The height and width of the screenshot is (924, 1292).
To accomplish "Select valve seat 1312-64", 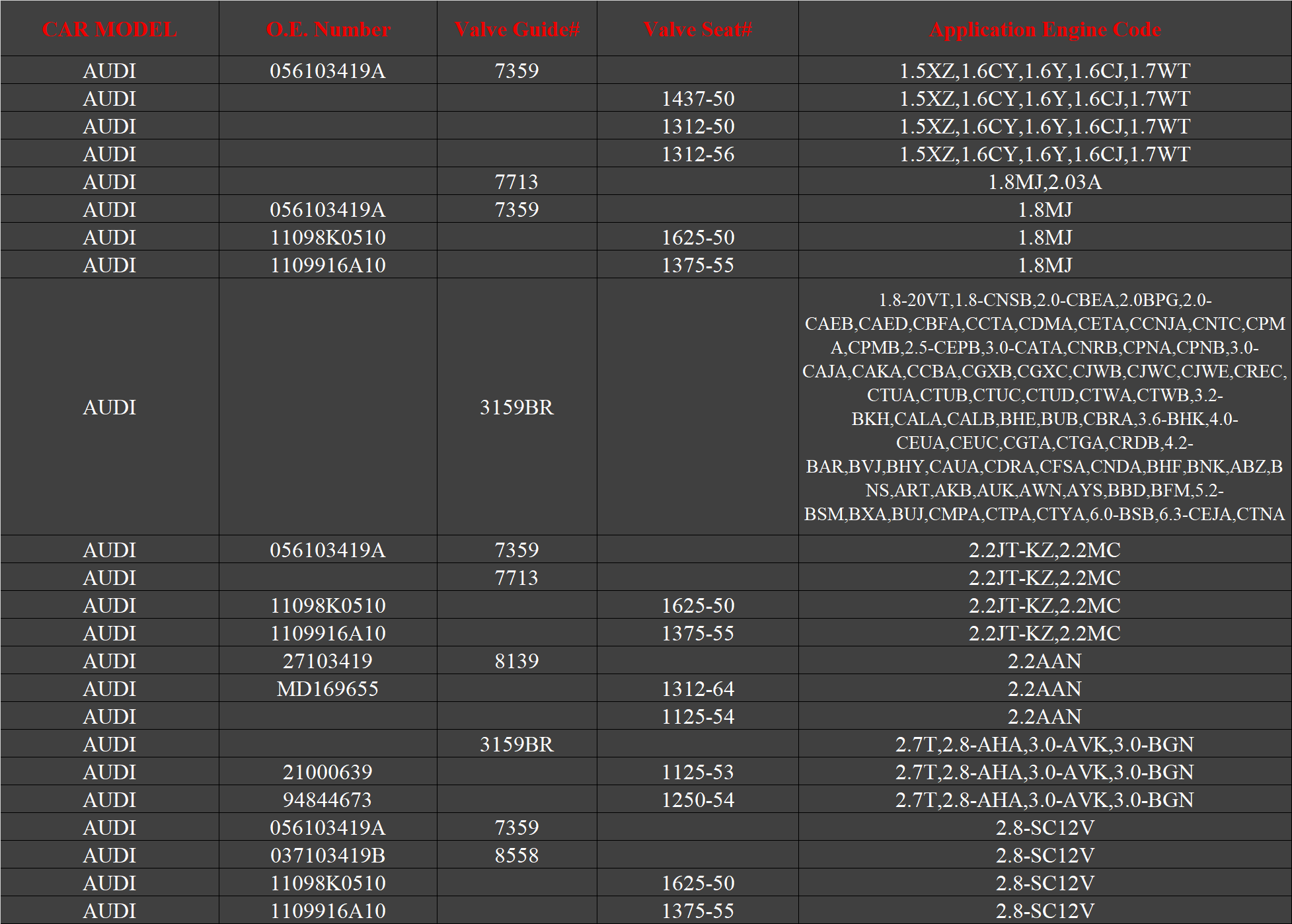I will [x=698, y=689].
